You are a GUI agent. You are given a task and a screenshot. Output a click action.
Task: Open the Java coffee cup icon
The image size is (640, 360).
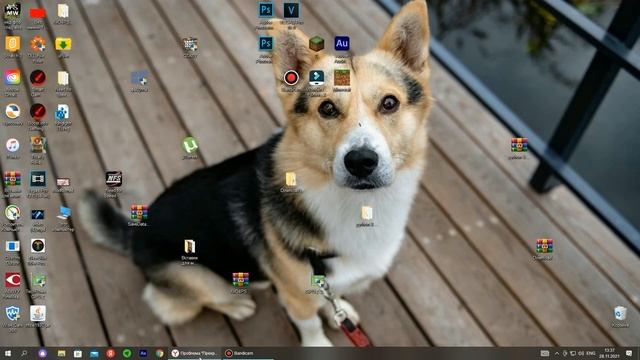[38, 313]
